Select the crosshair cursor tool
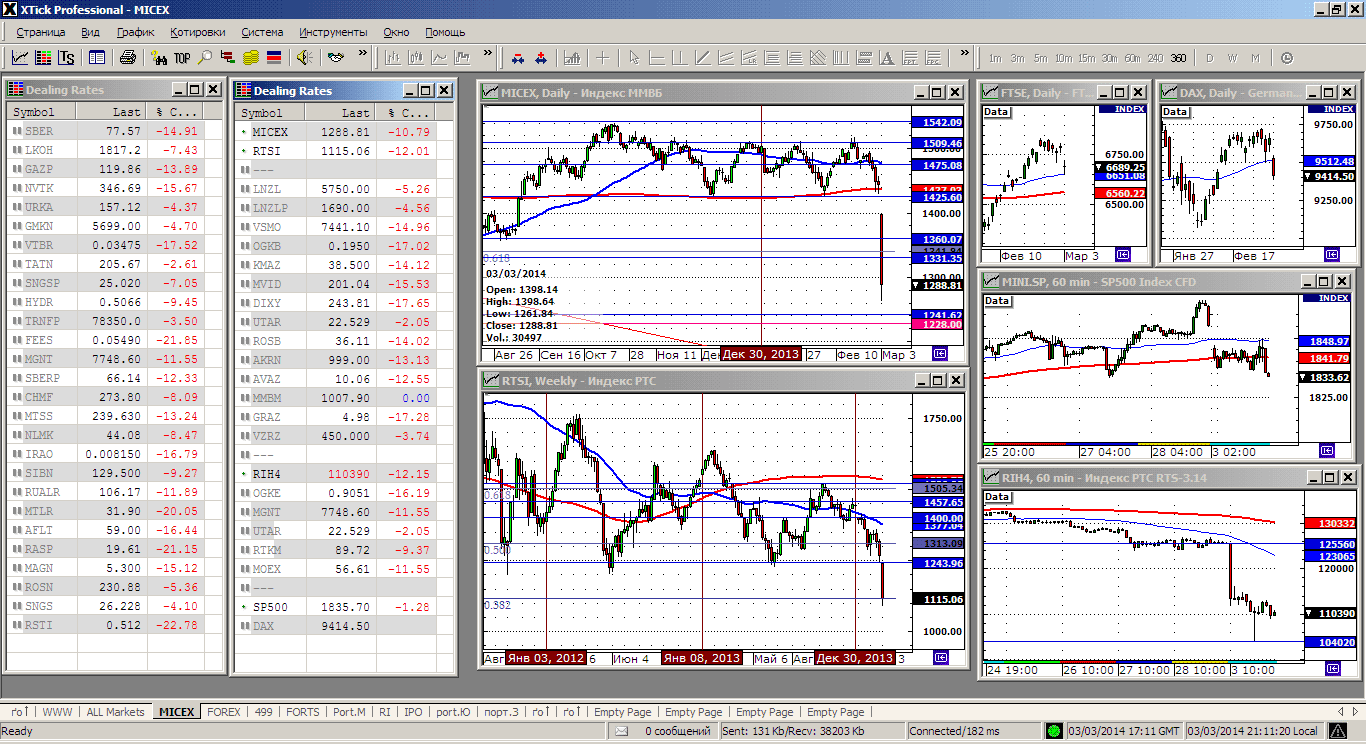 [603, 58]
